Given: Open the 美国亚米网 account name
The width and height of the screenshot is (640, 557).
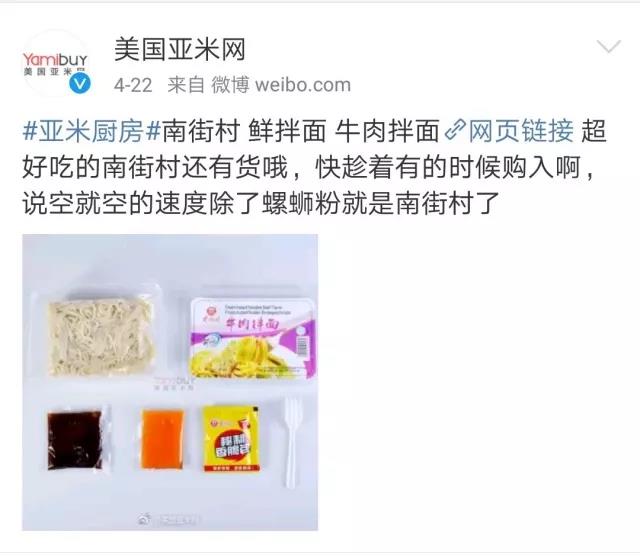Looking at the screenshot, I should click(180, 50).
